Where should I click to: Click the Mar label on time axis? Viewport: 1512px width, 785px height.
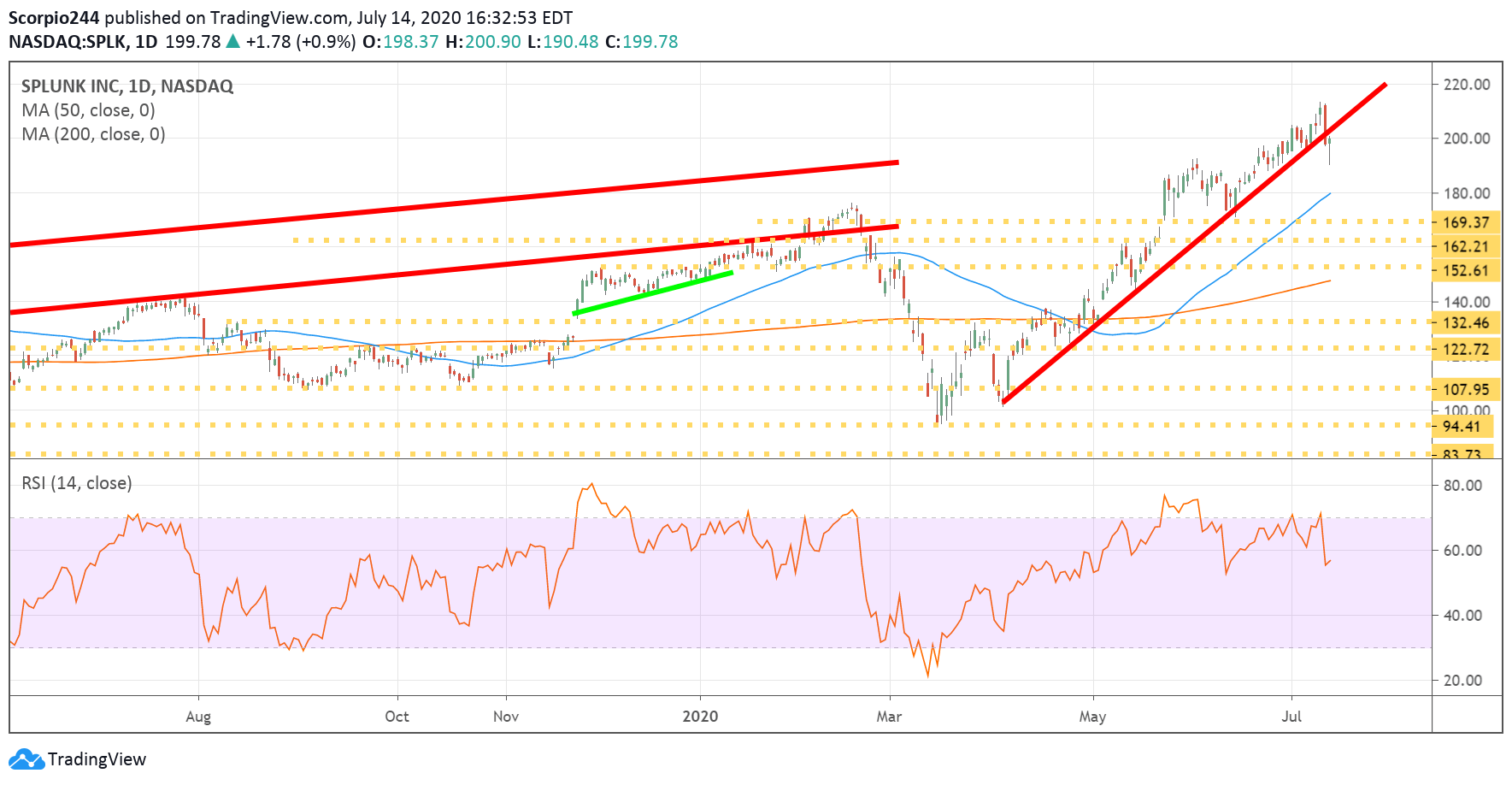(889, 717)
